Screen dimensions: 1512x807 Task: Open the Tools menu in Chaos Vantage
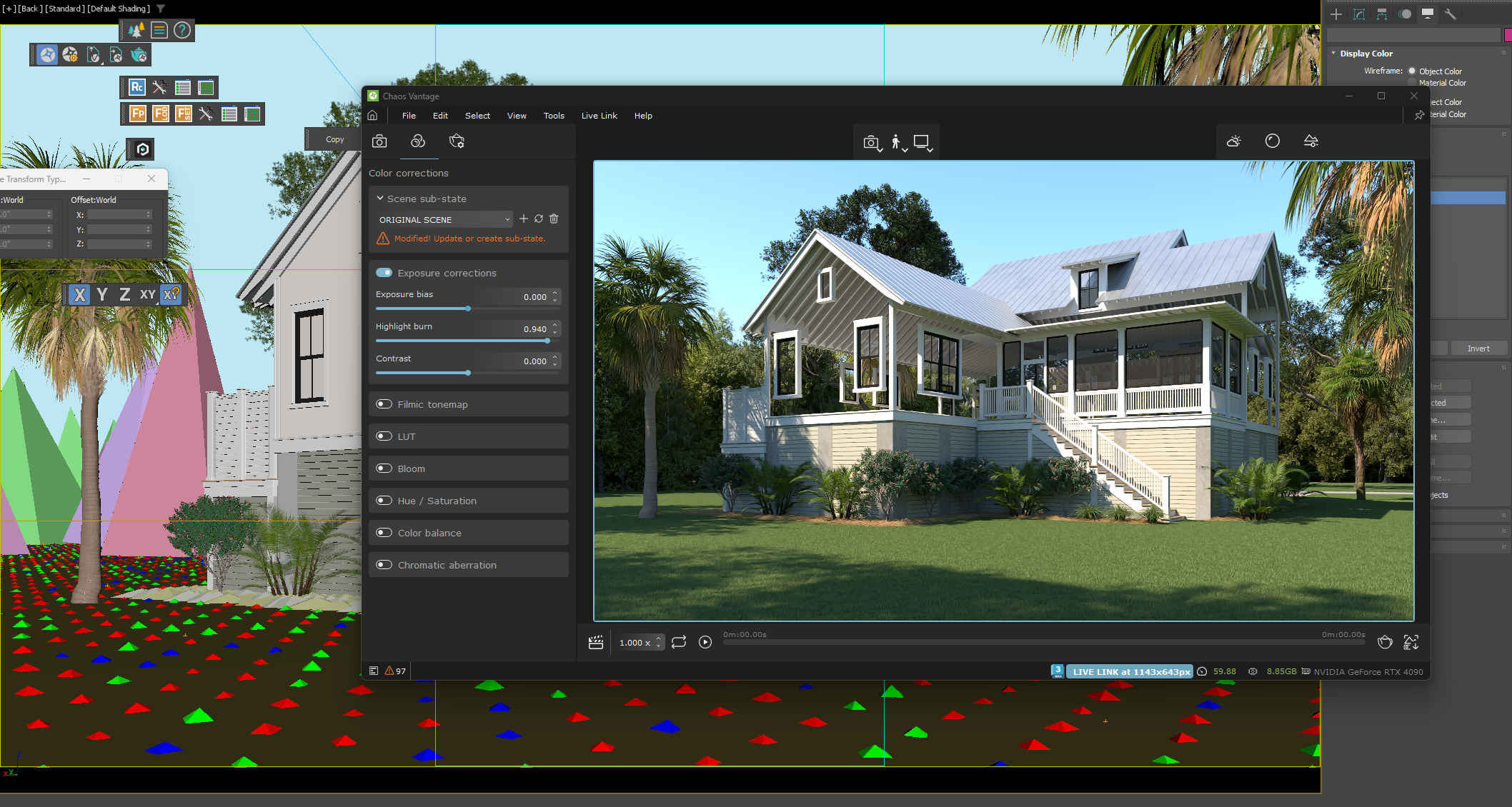[x=554, y=115]
